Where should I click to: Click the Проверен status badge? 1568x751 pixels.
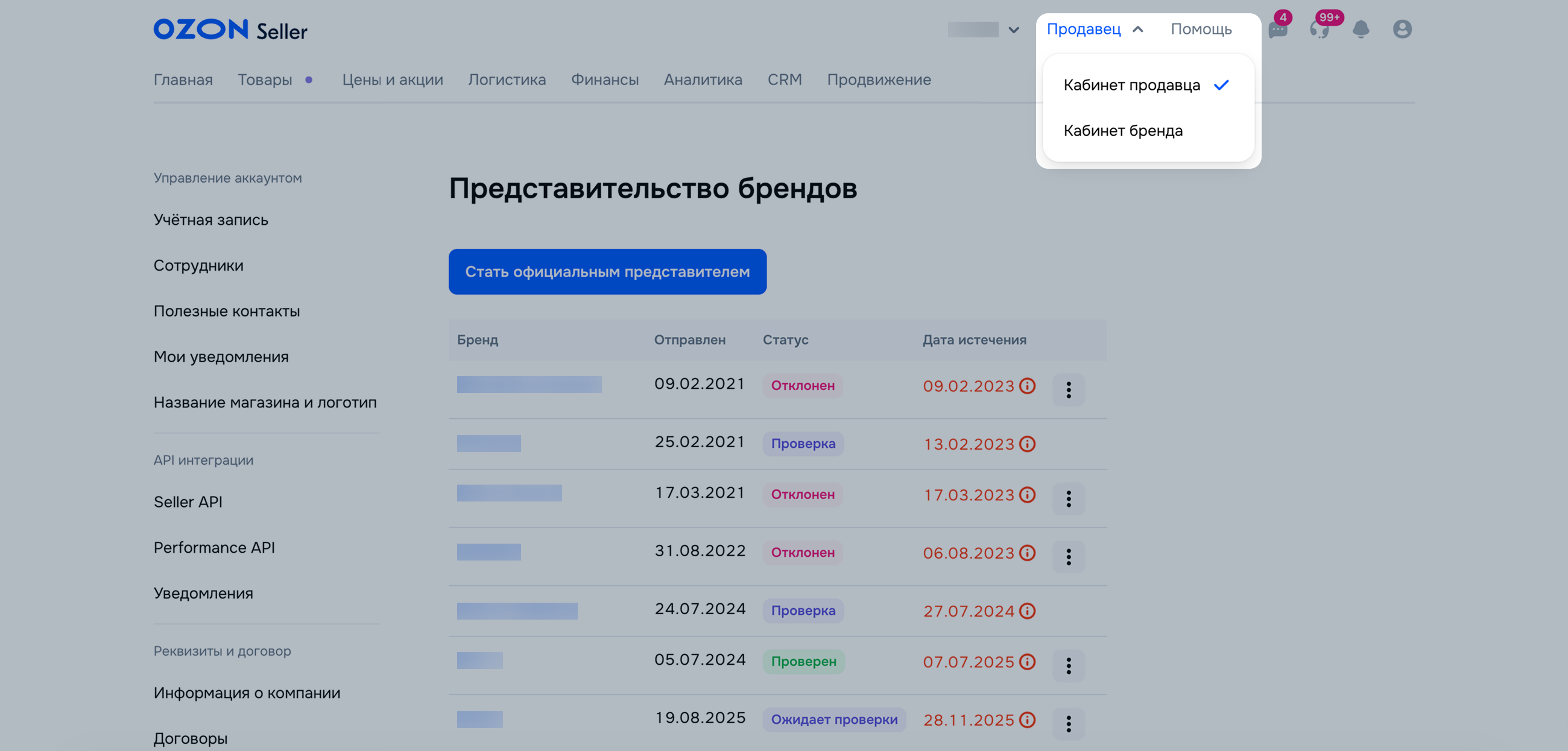tap(803, 662)
